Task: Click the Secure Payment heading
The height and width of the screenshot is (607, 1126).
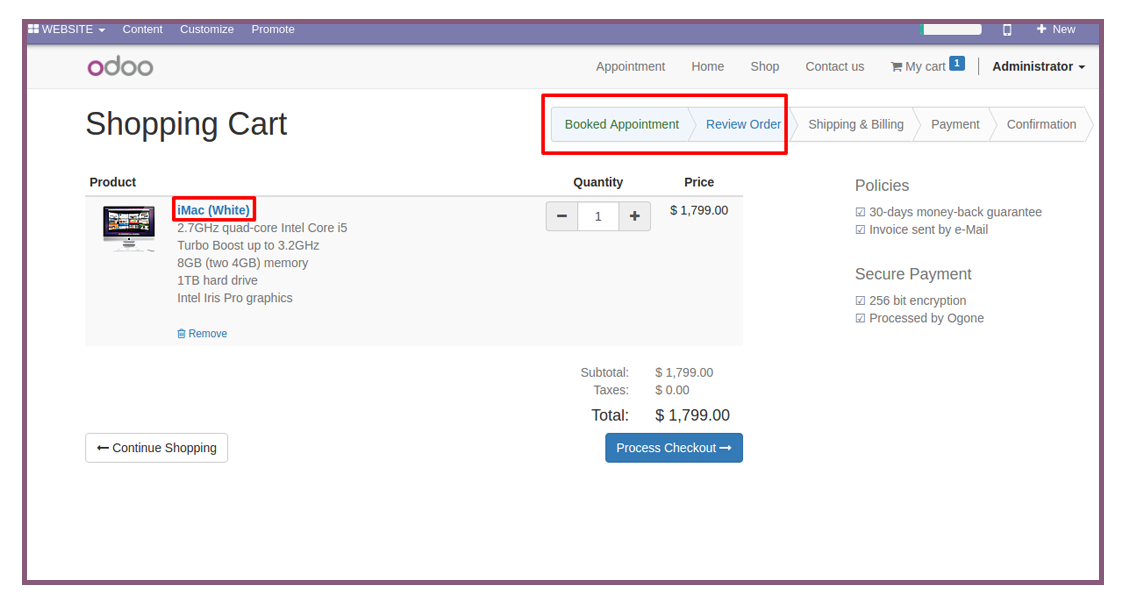Action: (913, 274)
